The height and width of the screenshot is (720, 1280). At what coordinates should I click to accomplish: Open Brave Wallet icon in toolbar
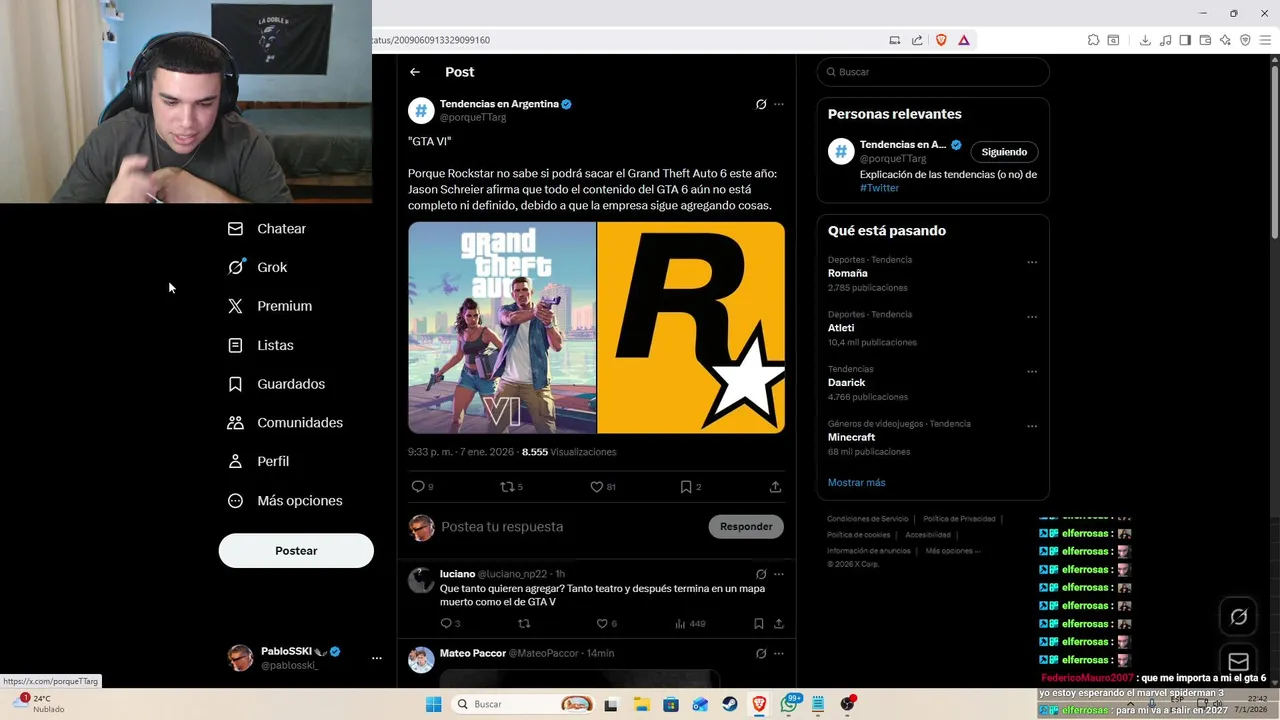pyautogui.click(x=1205, y=40)
